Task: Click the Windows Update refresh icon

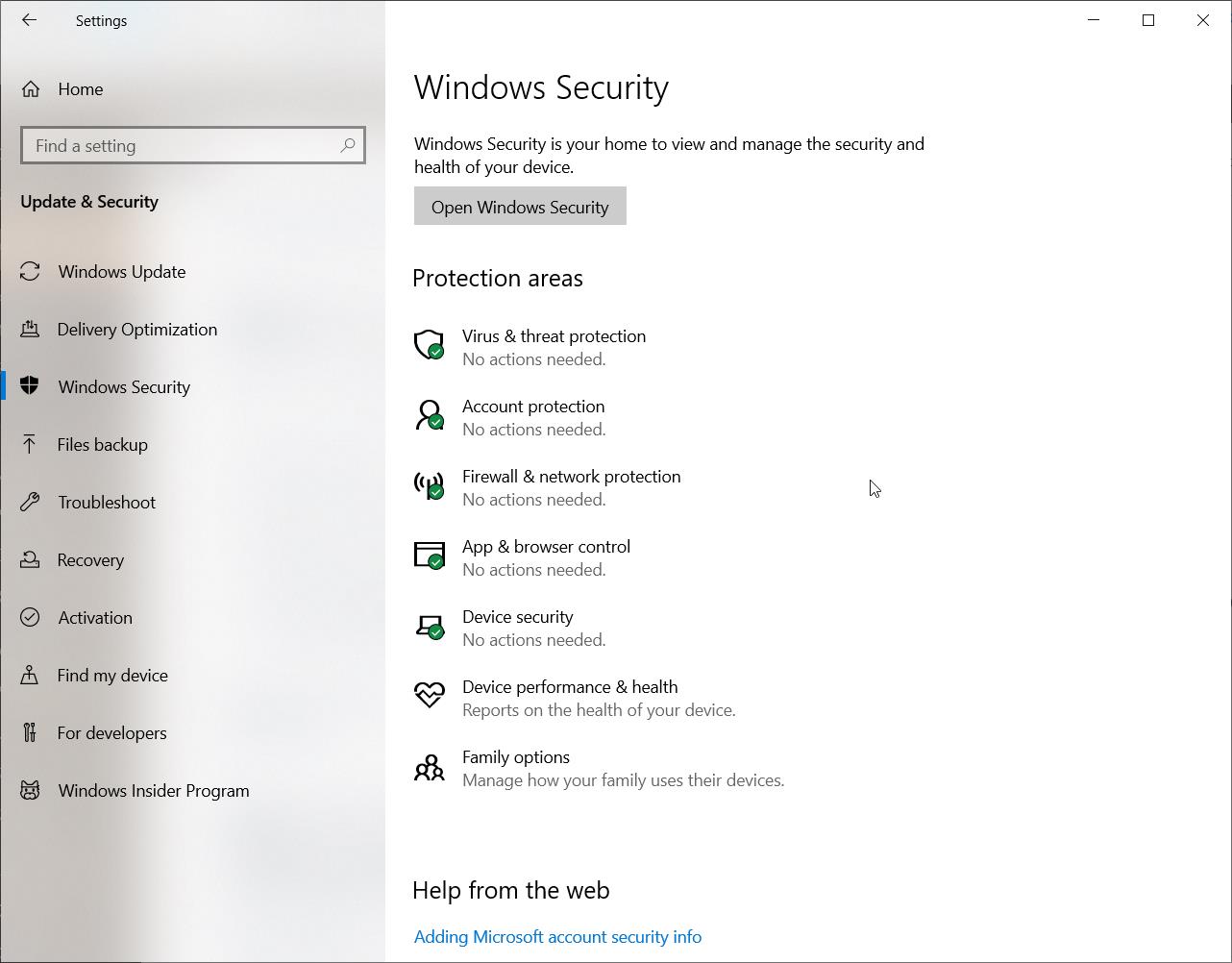Action: pyautogui.click(x=30, y=271)
